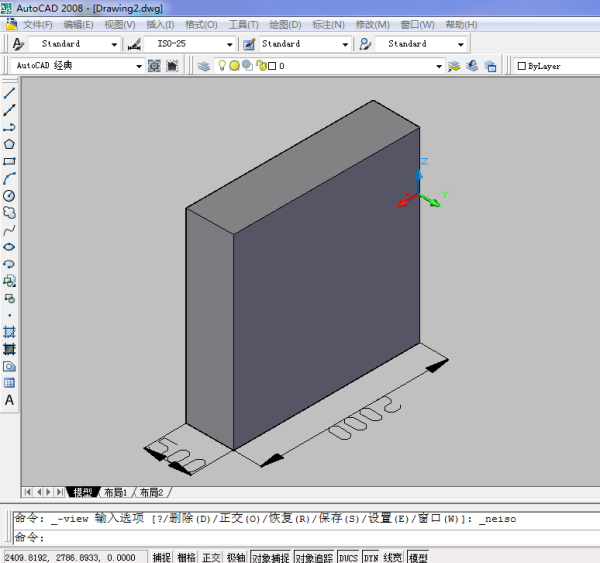Open the 插入(I) menu
The height and width of the screenshot is (563, 600).
(160, 25)
